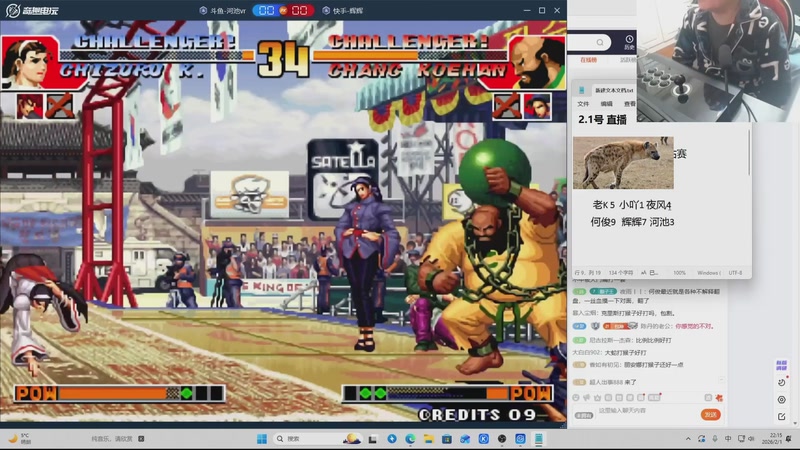Screen dimensions: 800x450
Task: Open the emoji smiley icon in chat toolbar
Action: (576, 397)
